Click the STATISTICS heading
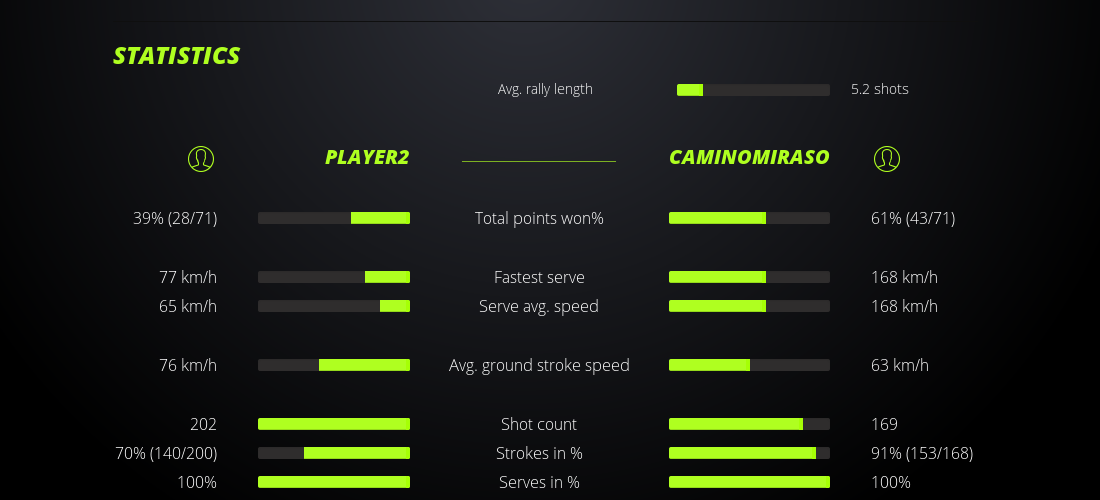This screenshot has width=1100, height=500. pyautogui.click(x=177, y=56)
